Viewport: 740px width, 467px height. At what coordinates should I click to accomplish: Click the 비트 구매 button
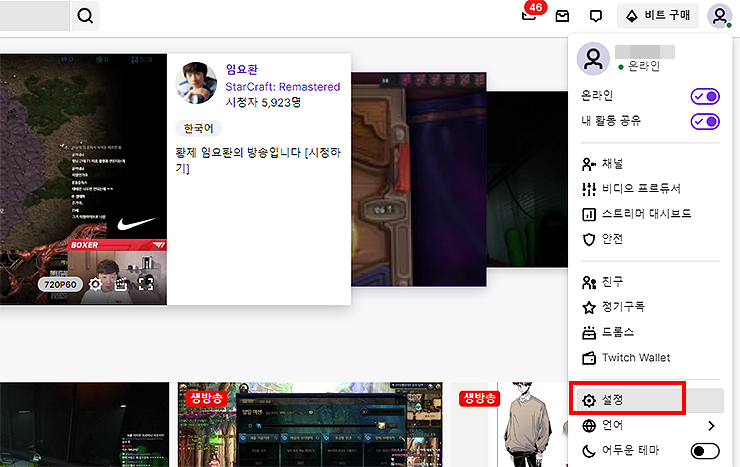(658, 16)
